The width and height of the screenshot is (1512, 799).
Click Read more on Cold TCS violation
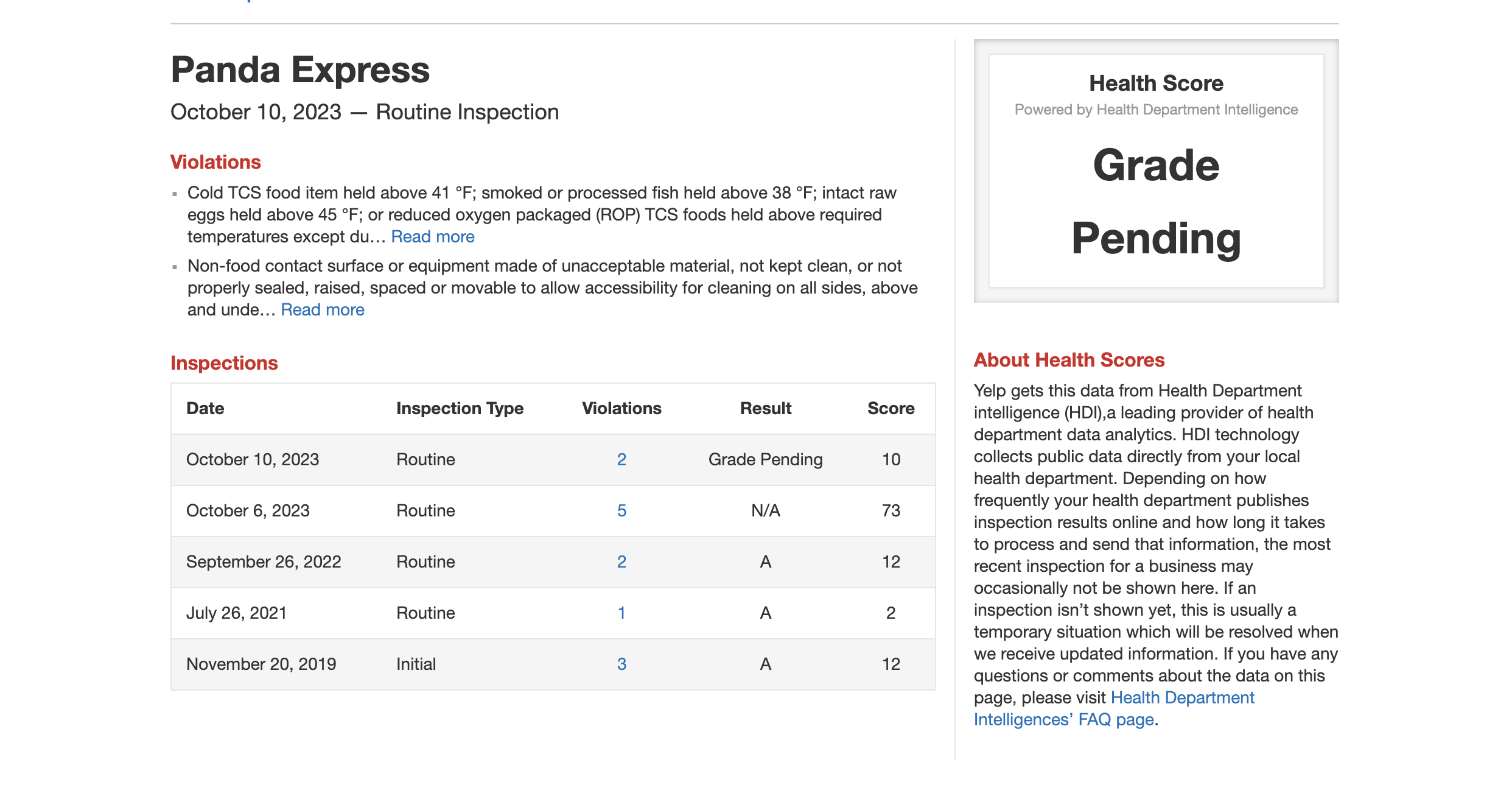(x=432, y=237)
